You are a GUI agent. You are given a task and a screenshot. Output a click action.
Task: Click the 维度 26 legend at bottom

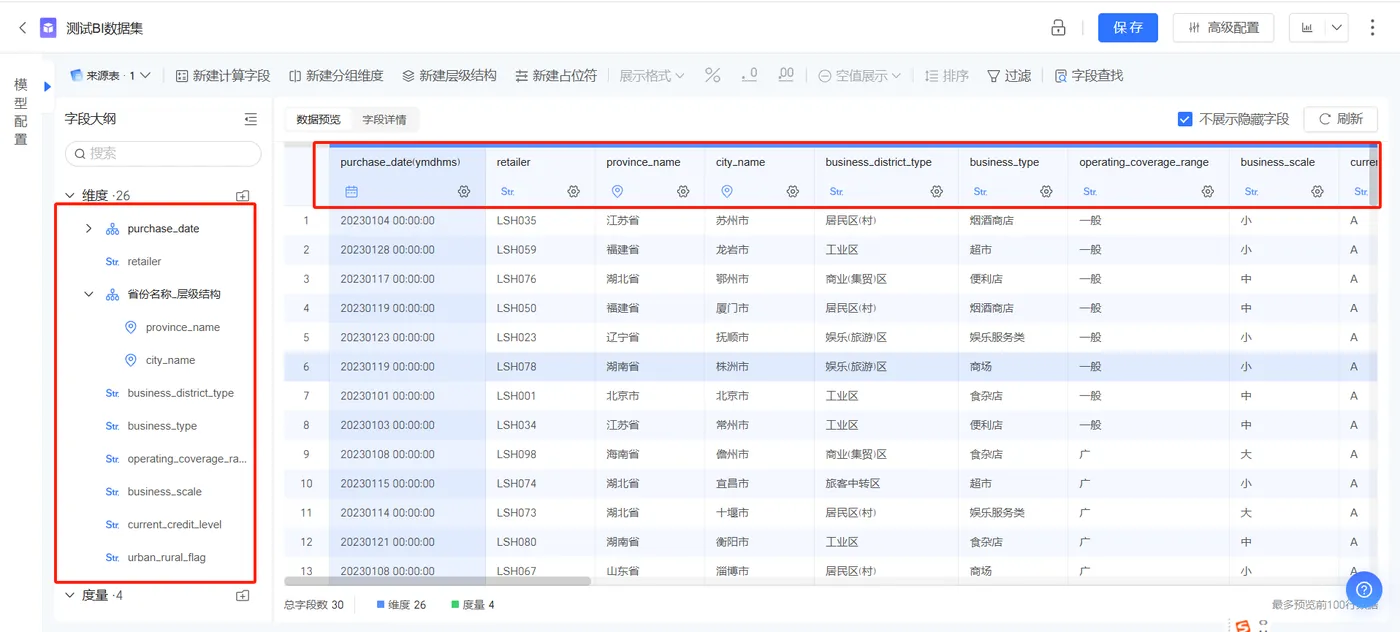click(x=401, y=605)
